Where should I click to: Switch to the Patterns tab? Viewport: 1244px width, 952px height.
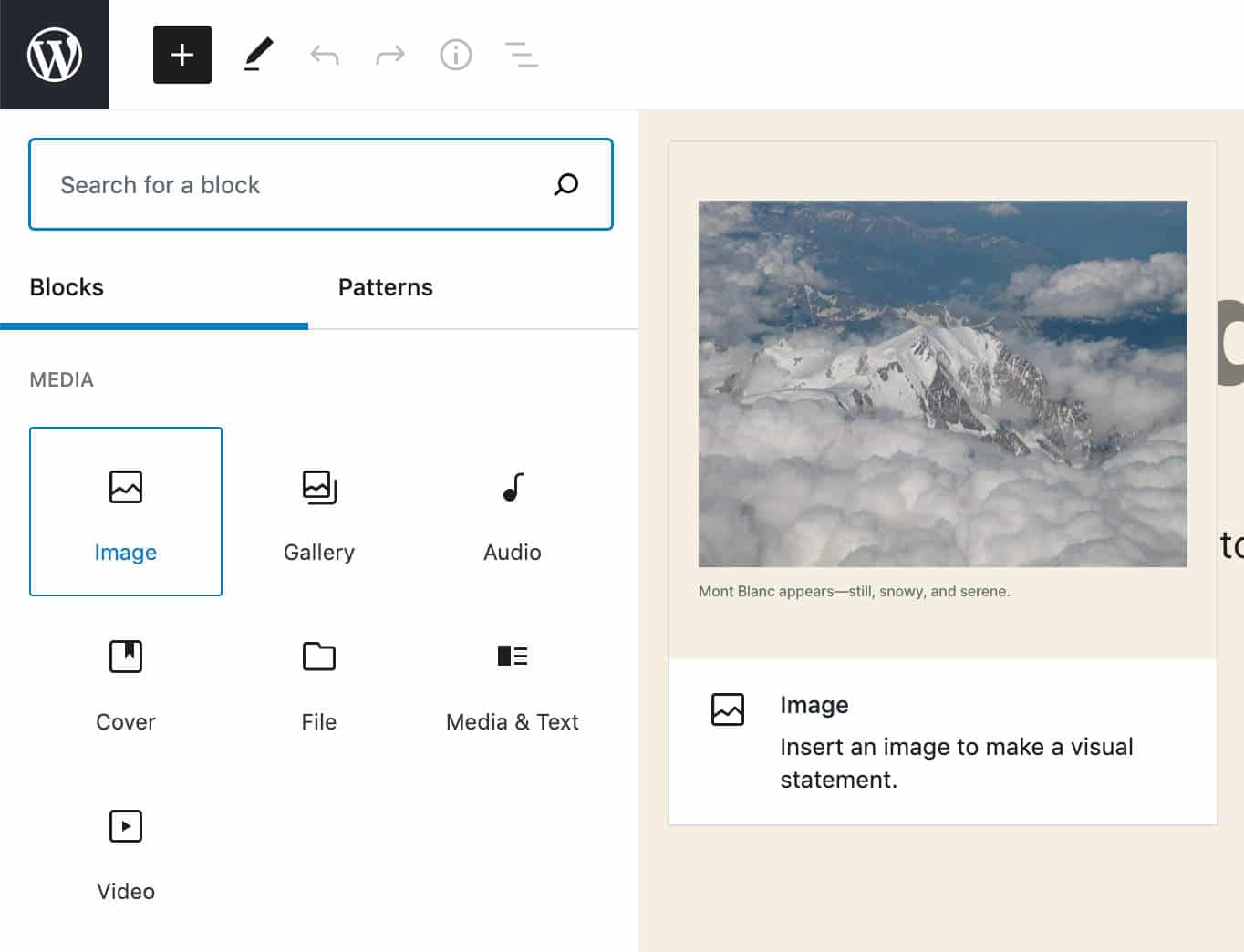[386, 287]
